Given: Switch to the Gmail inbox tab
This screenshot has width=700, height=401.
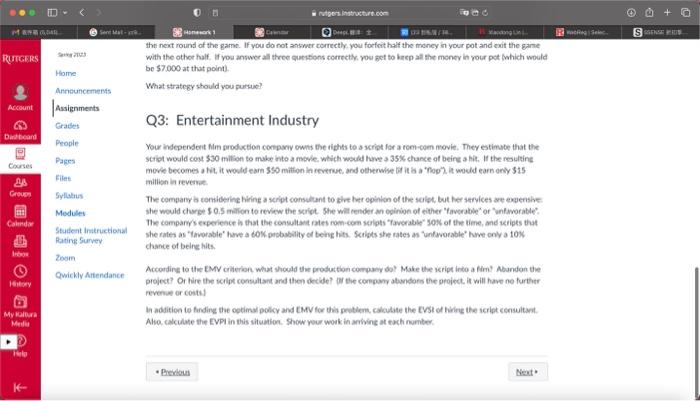Looking at the screenshot, I should coord(38,32).
